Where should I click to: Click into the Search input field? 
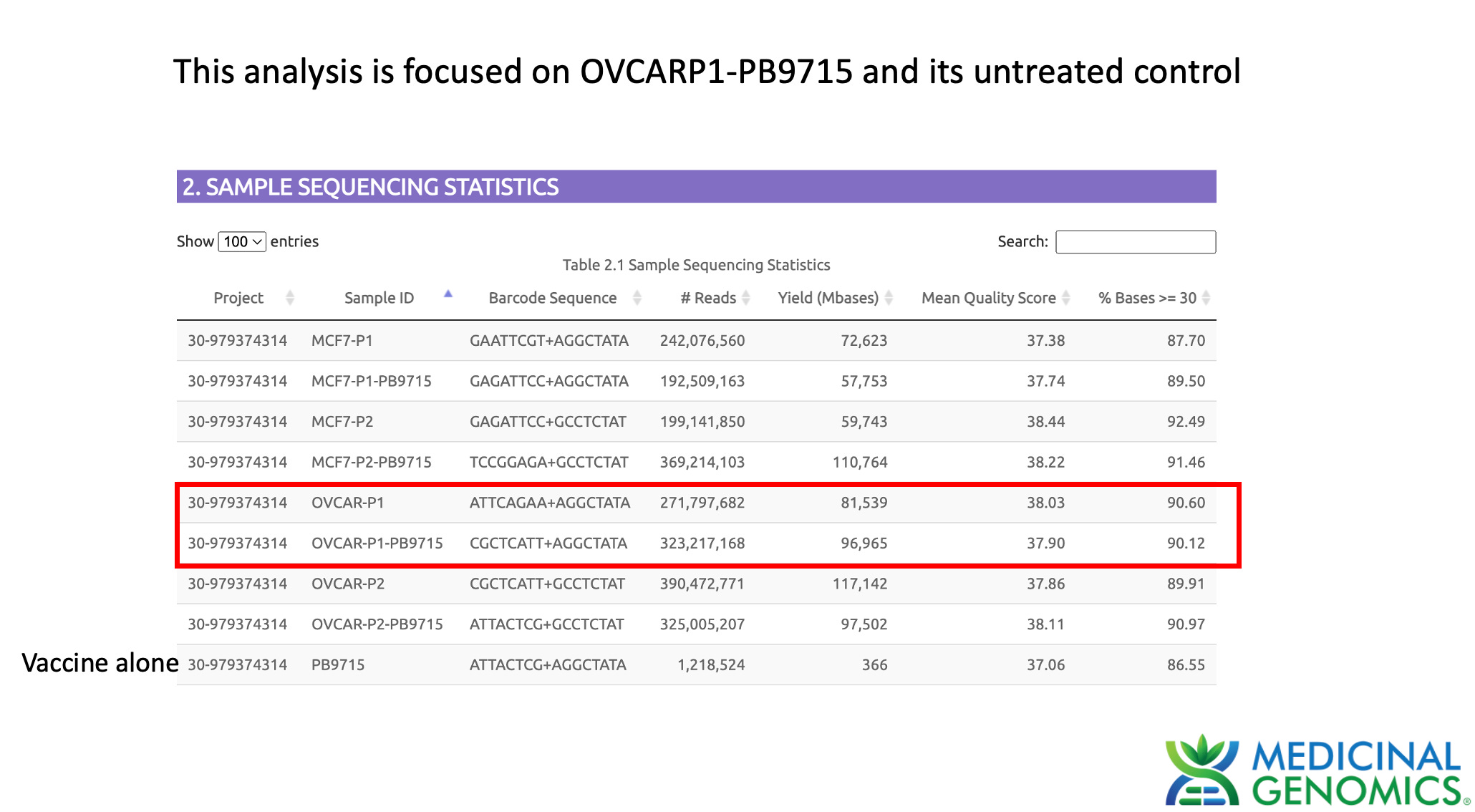tap(1135, 242)
